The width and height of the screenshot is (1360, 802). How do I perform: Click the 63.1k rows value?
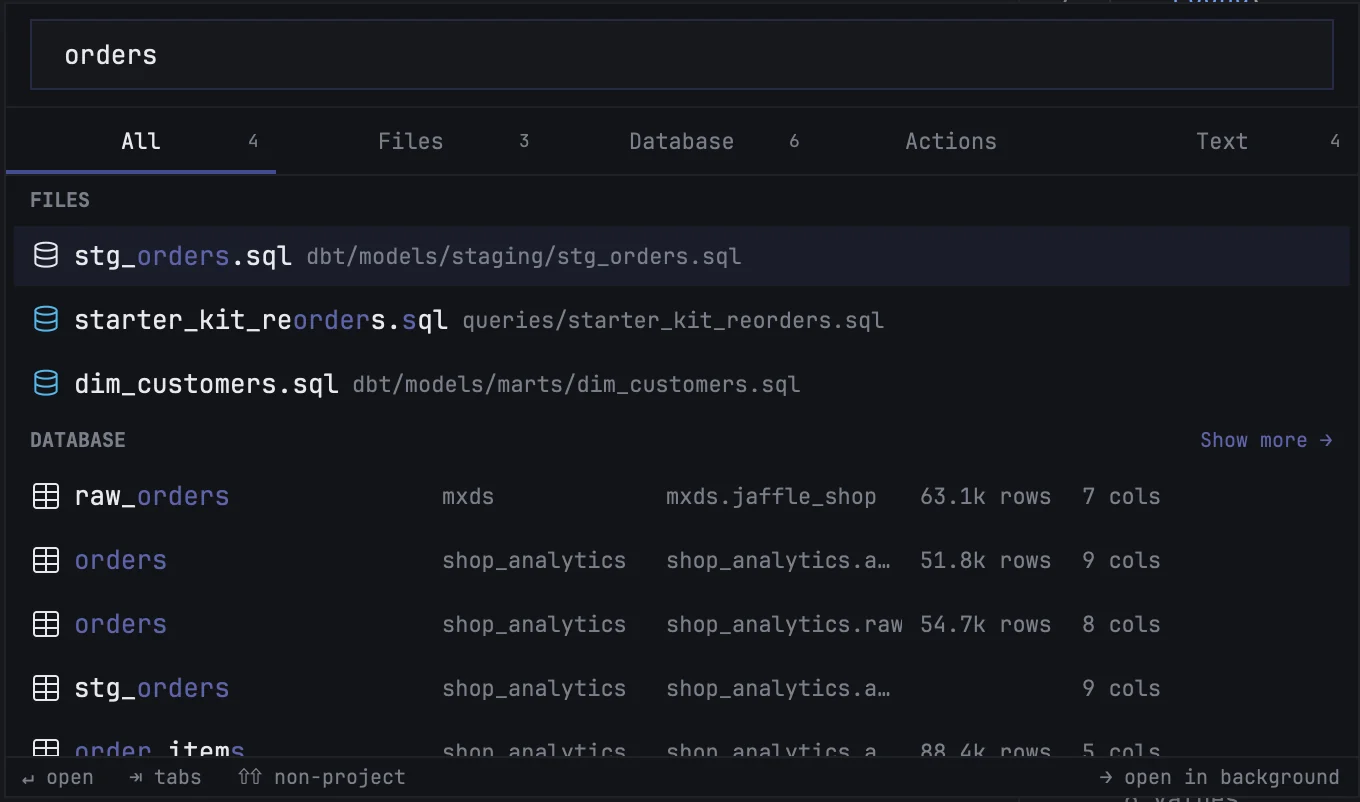[x=985, y=496]
